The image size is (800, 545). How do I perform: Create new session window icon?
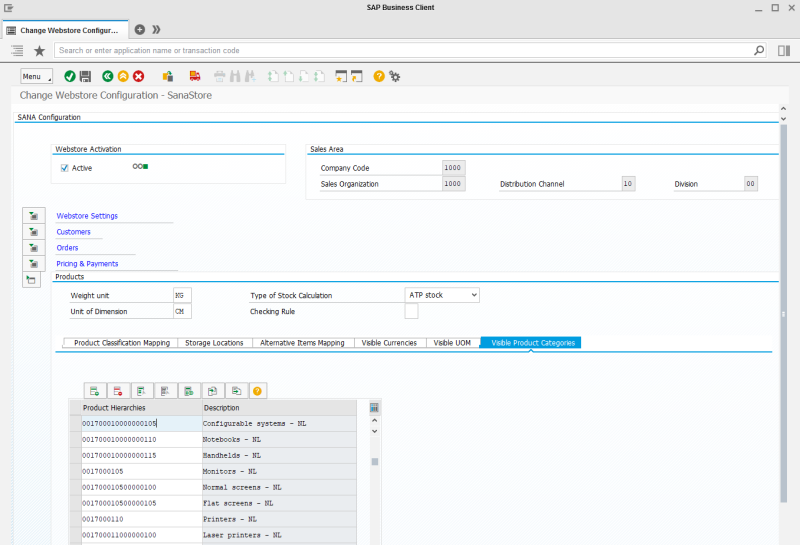click(x=341, y=77)
